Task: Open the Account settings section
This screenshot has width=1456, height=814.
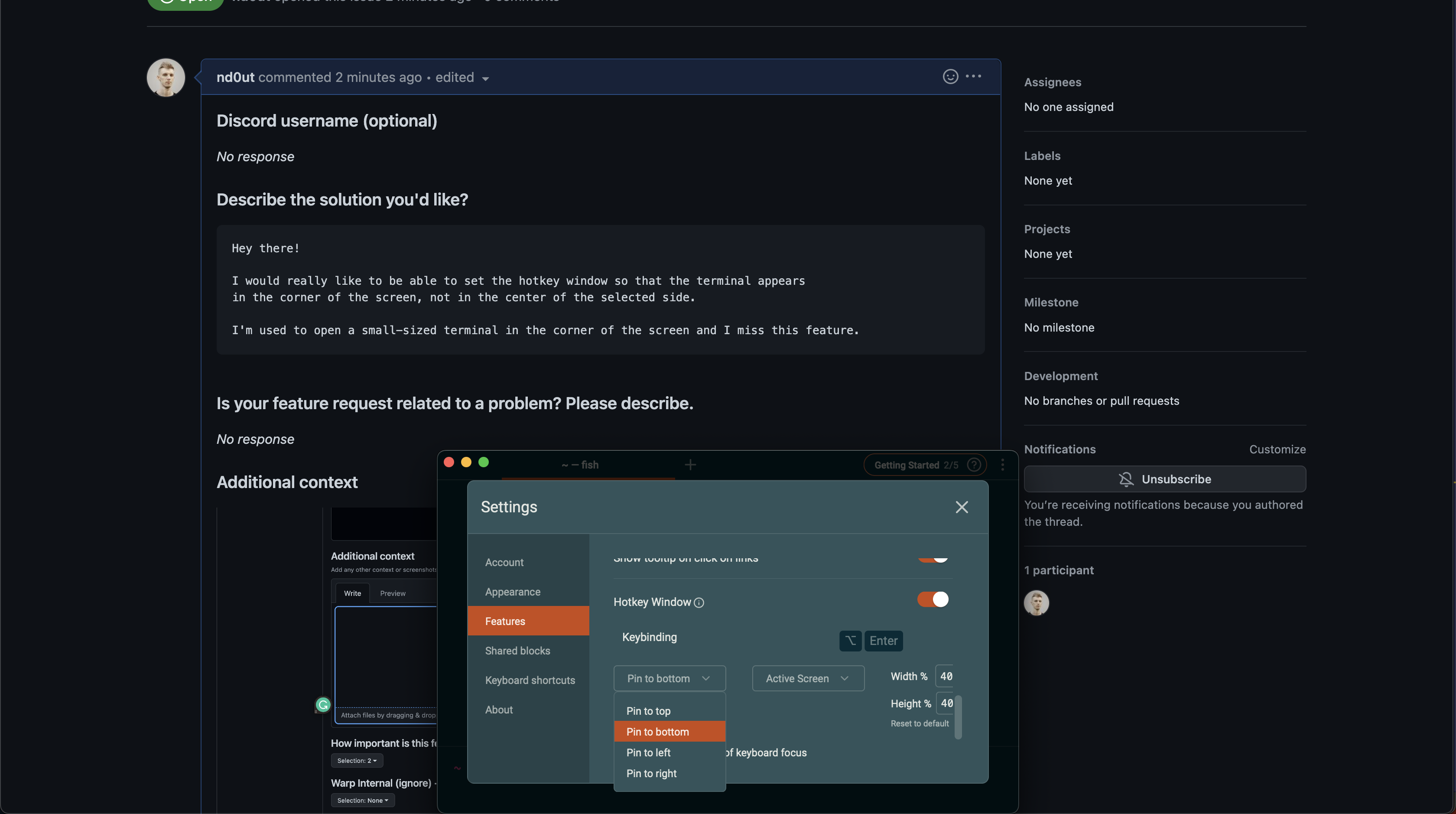Action: pos(528,563)
